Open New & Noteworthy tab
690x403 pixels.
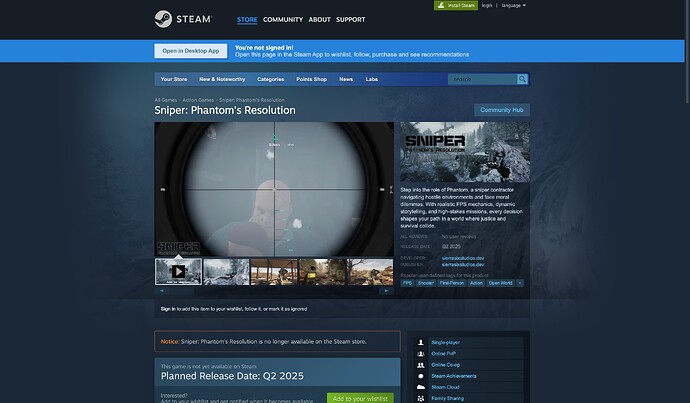pyautogui.click(x=222, y=79)
